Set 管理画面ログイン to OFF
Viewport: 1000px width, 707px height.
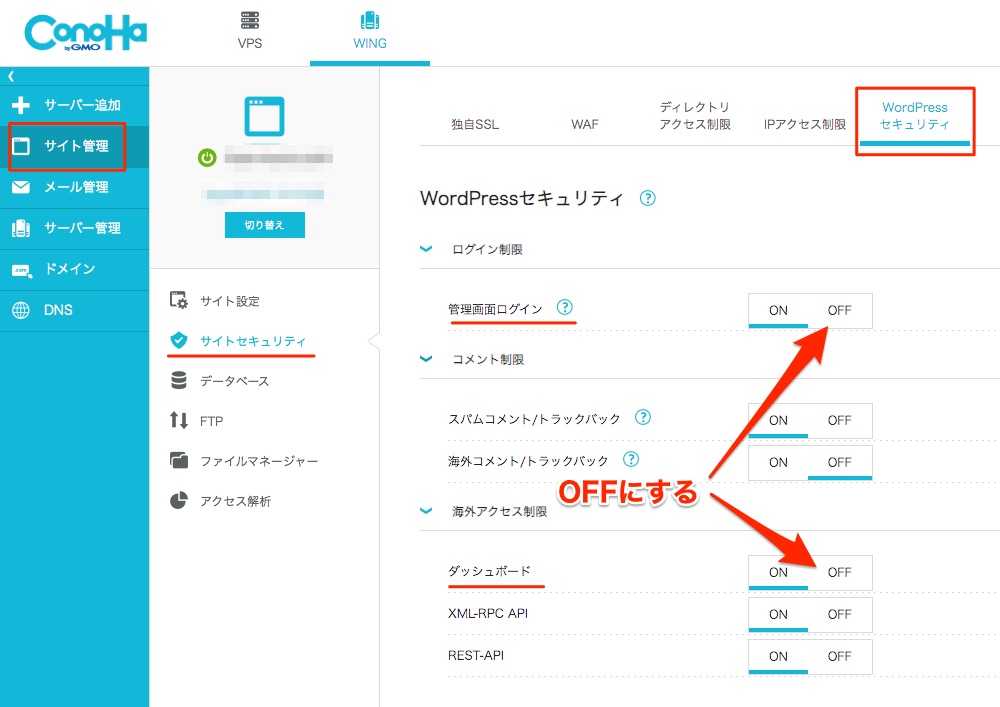tap(839, 310)
